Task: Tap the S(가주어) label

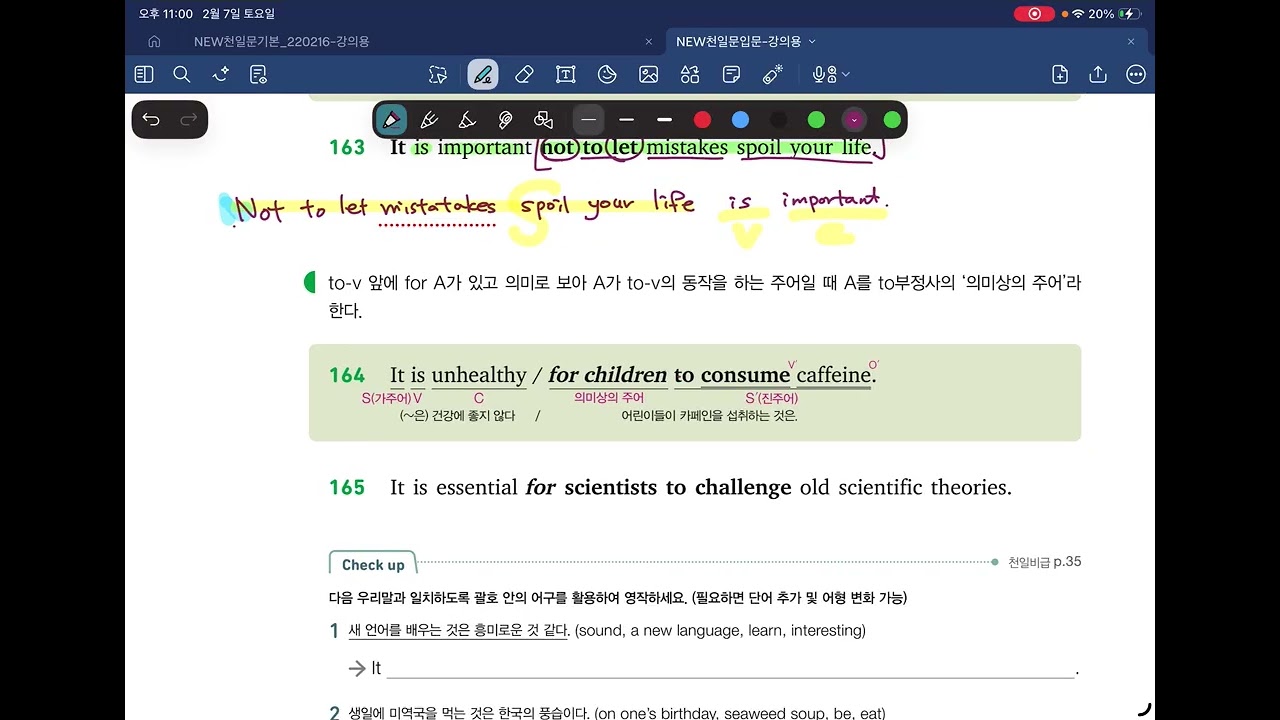Action: click(x=386, y=398)
